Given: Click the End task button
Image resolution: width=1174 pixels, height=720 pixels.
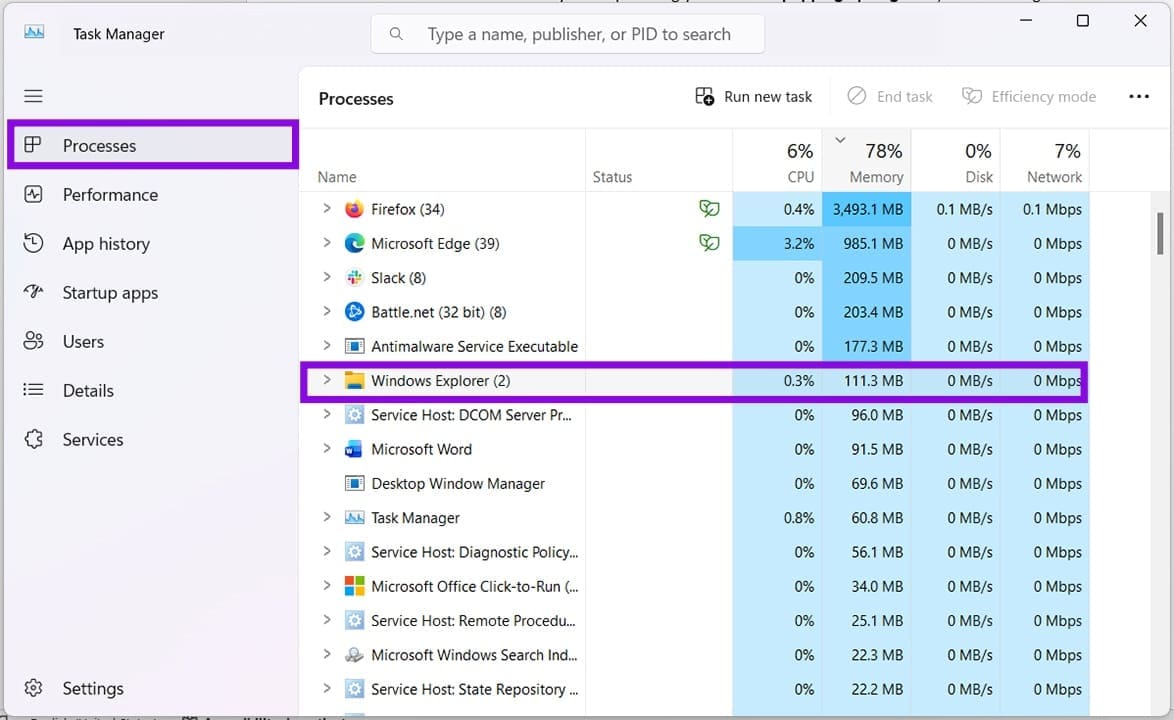Looking at the screenshot, I should pos(889,97).
